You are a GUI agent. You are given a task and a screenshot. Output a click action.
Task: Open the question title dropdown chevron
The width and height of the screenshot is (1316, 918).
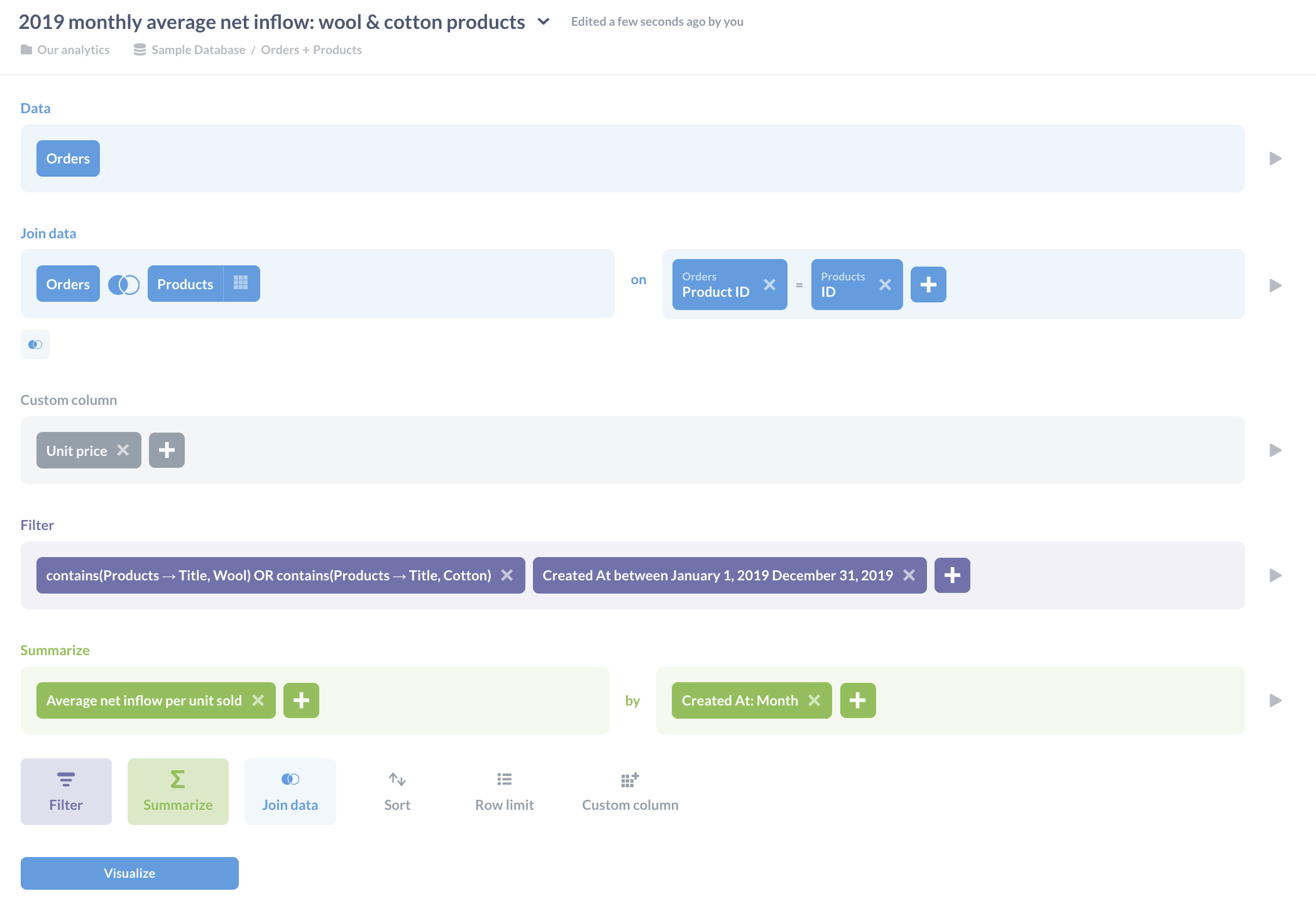(x=544, y=22)
